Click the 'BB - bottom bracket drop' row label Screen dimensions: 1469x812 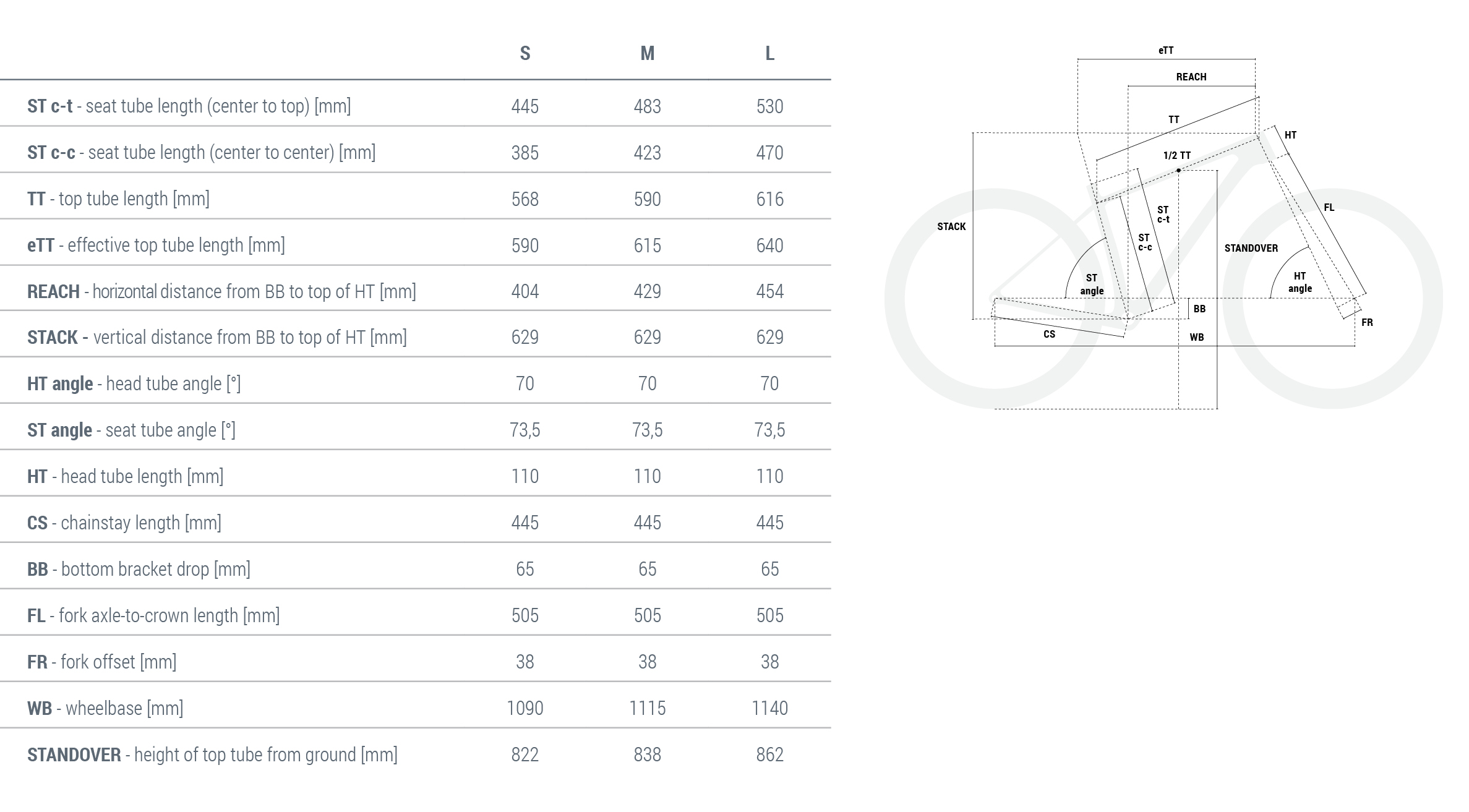(139, 569)
